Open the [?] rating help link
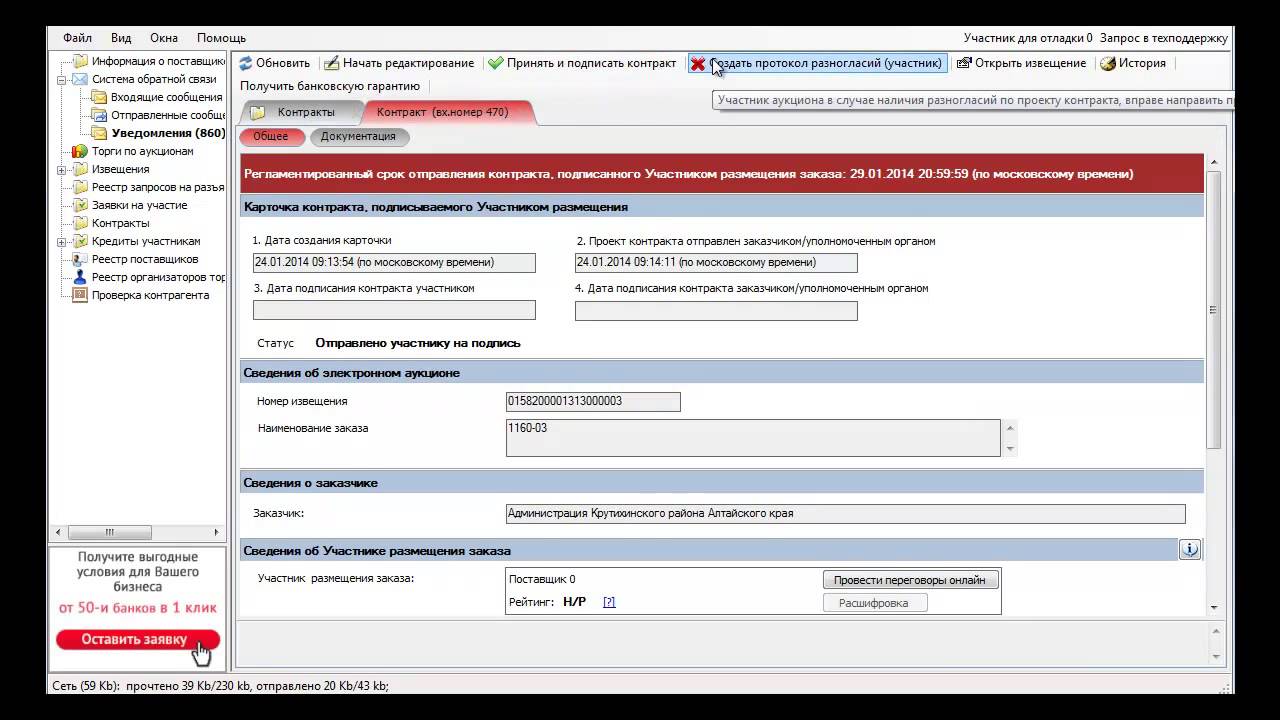 (x=609, y=602)
